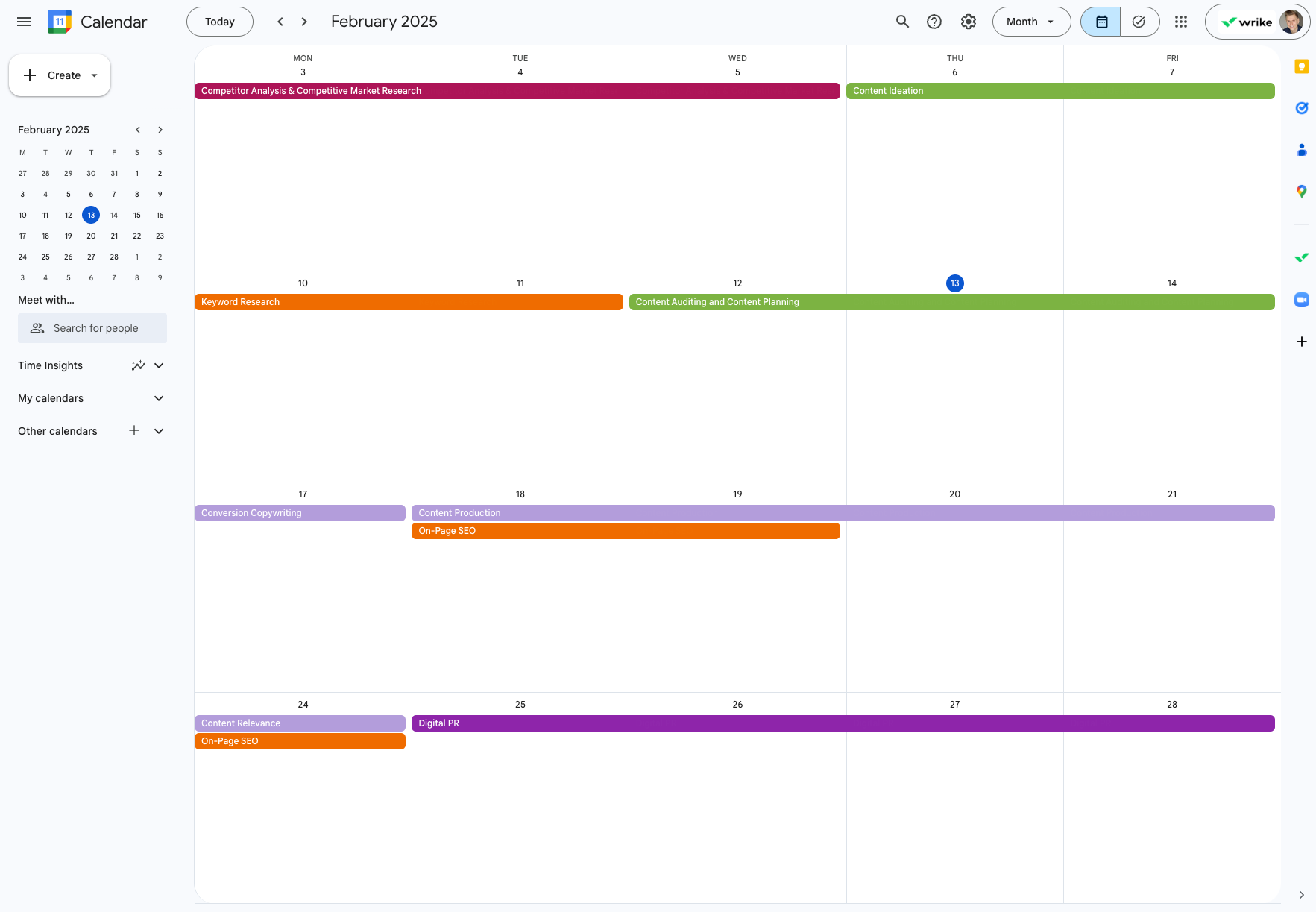1316x912 pixels.
Task: Open the Google apps grid
Action: pos(1181,22)
